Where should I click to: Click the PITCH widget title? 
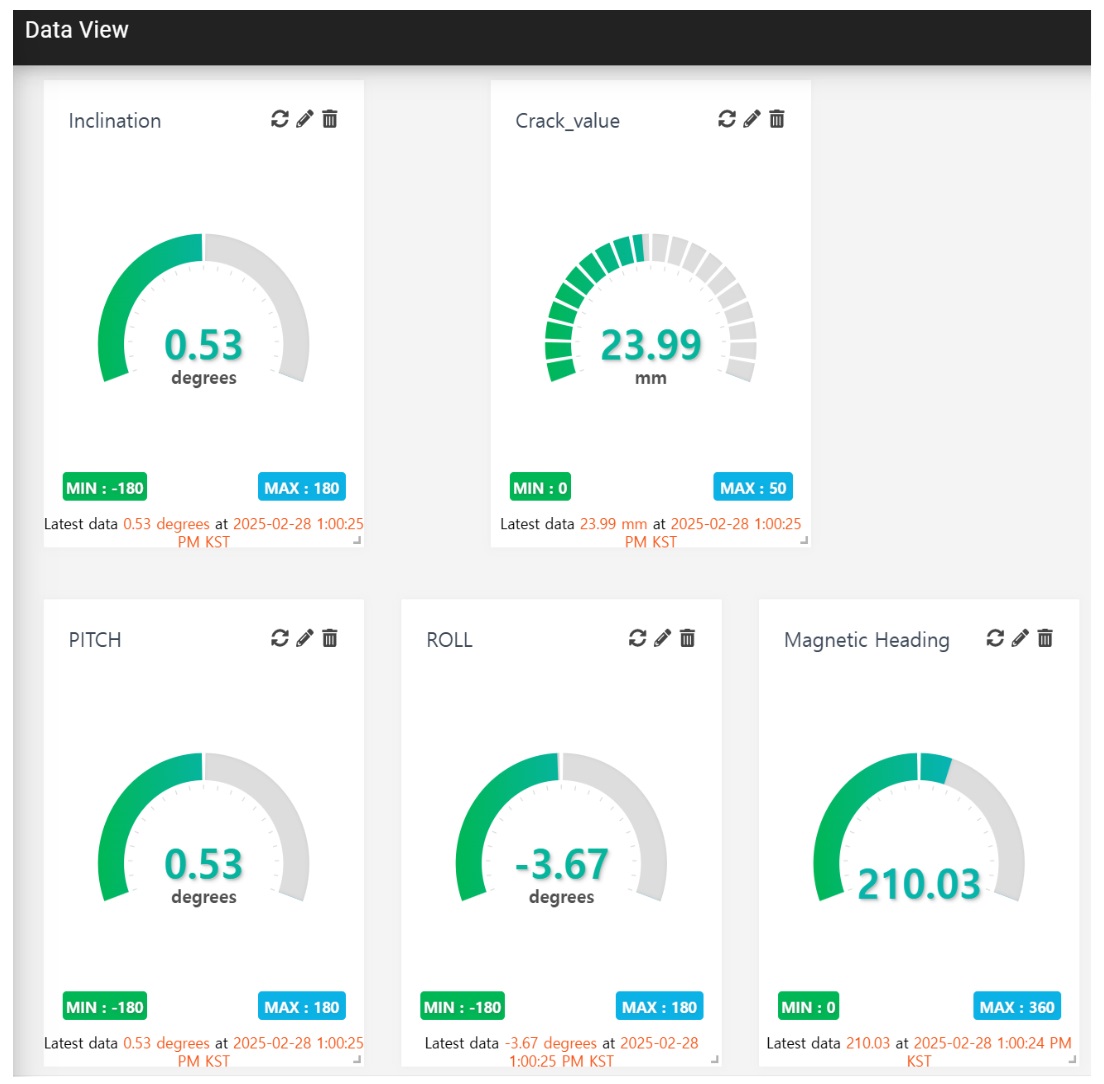click(95, 640)
